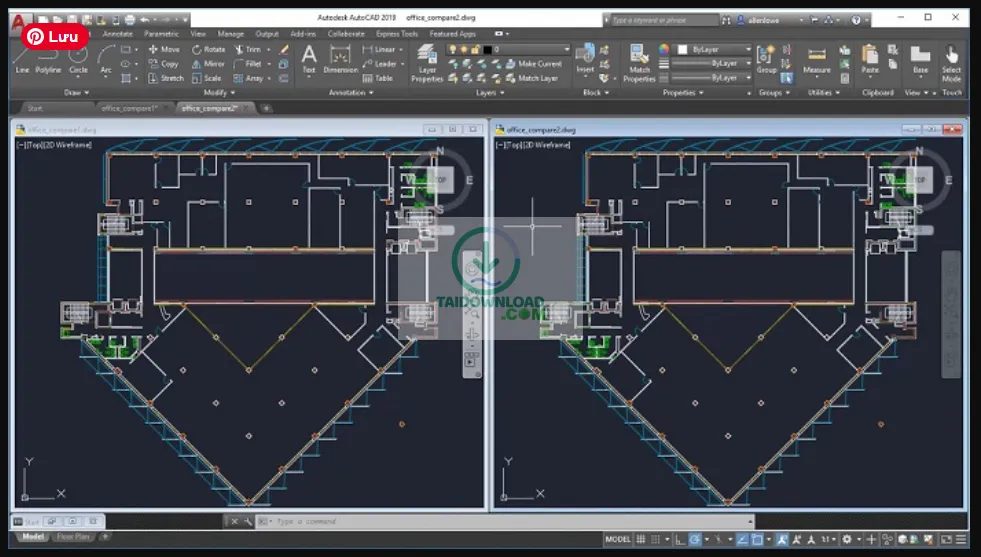The image size is (981, 557).
Task: Expand the Utilities panel dropdown
Action: (823, 93)
